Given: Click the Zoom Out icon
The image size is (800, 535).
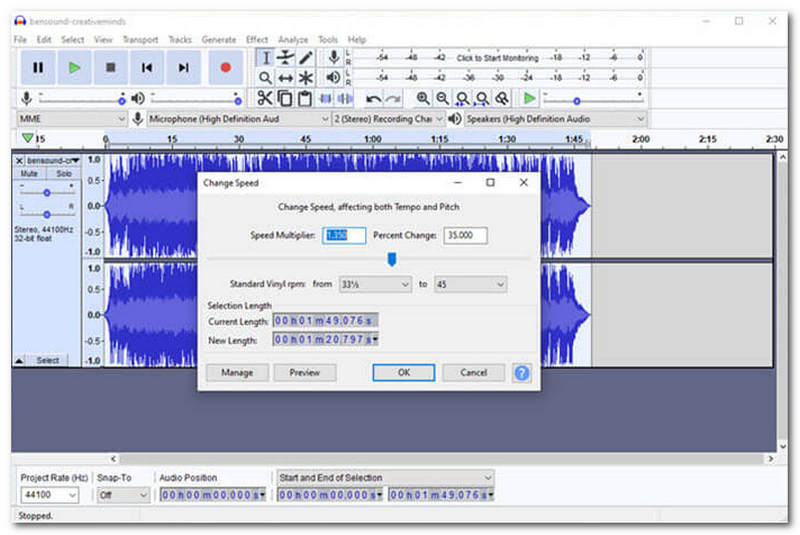Looking at the screenshot, I should 442,98.
